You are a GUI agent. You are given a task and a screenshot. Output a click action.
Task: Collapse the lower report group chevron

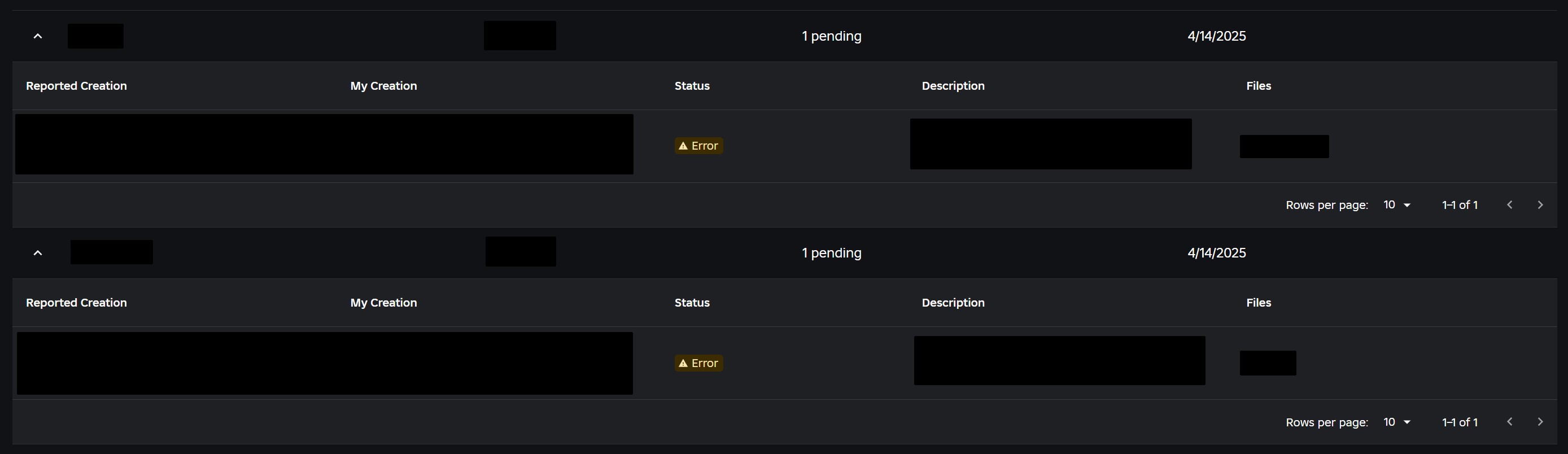pos(38,253)
